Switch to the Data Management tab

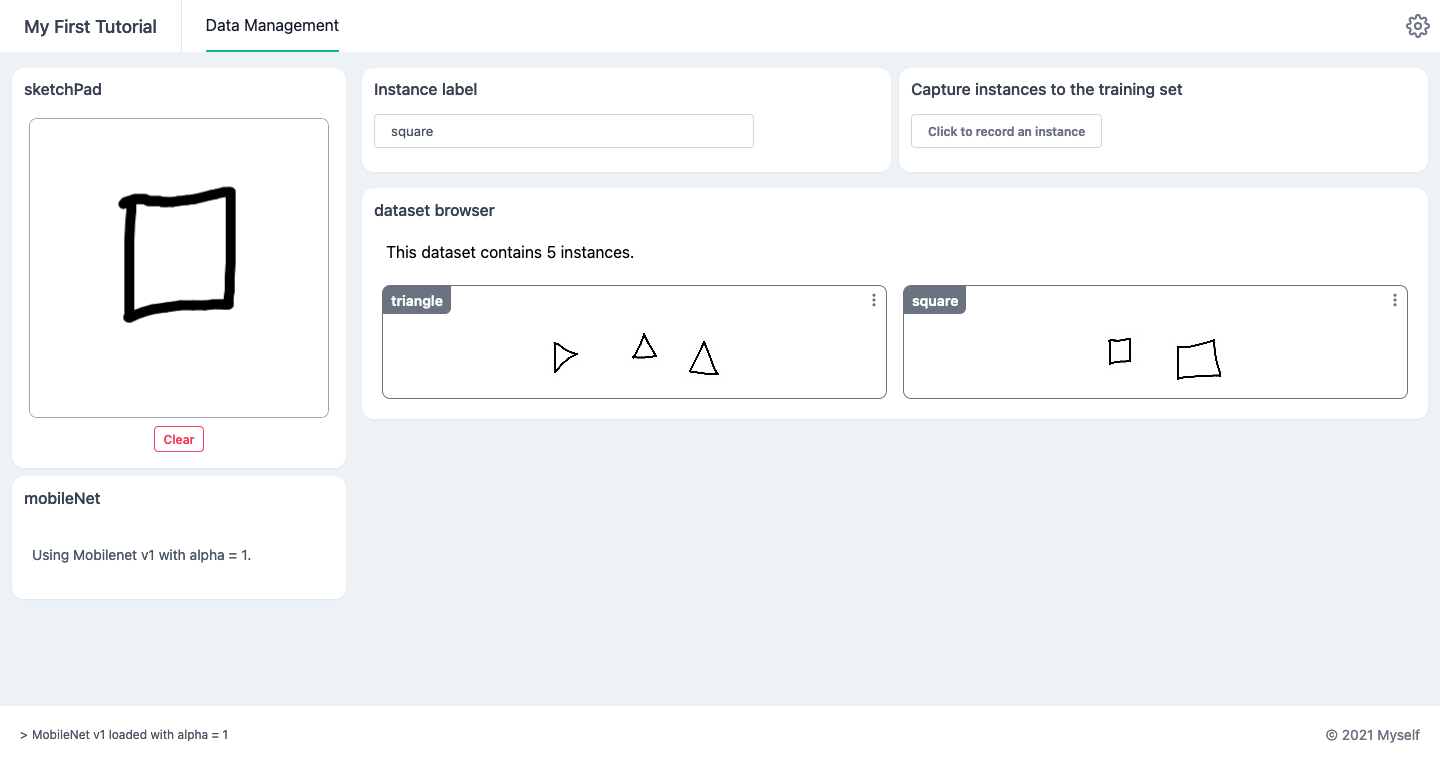[x=271, y=26]
